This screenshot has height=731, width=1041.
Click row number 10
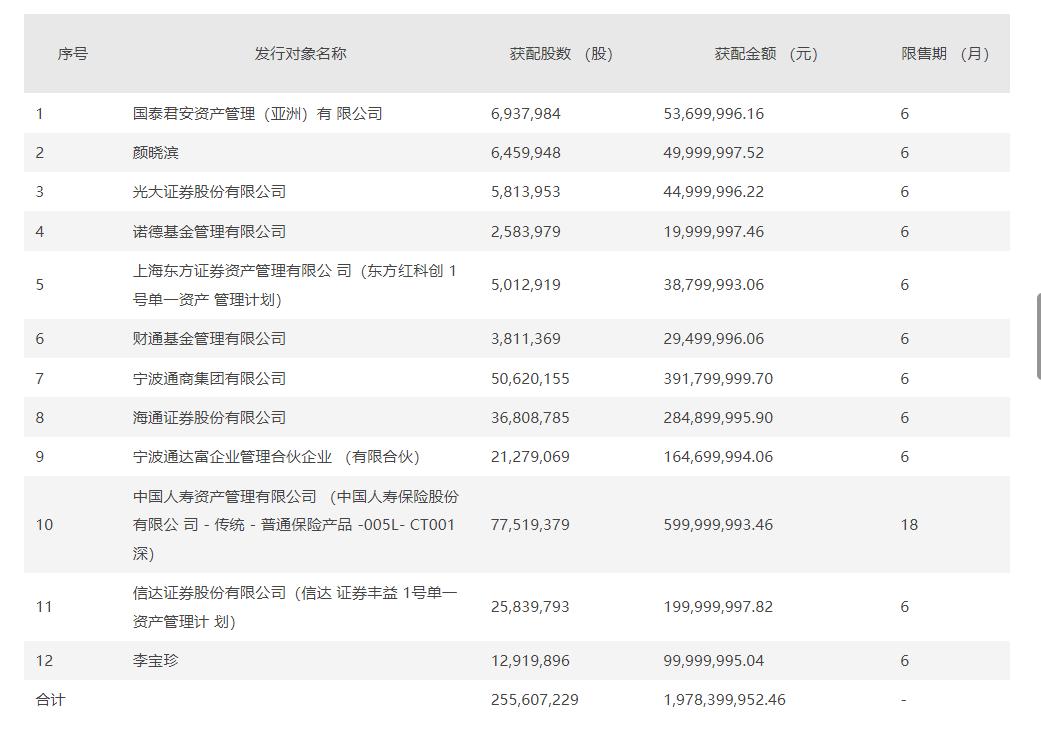pos(44,525)
